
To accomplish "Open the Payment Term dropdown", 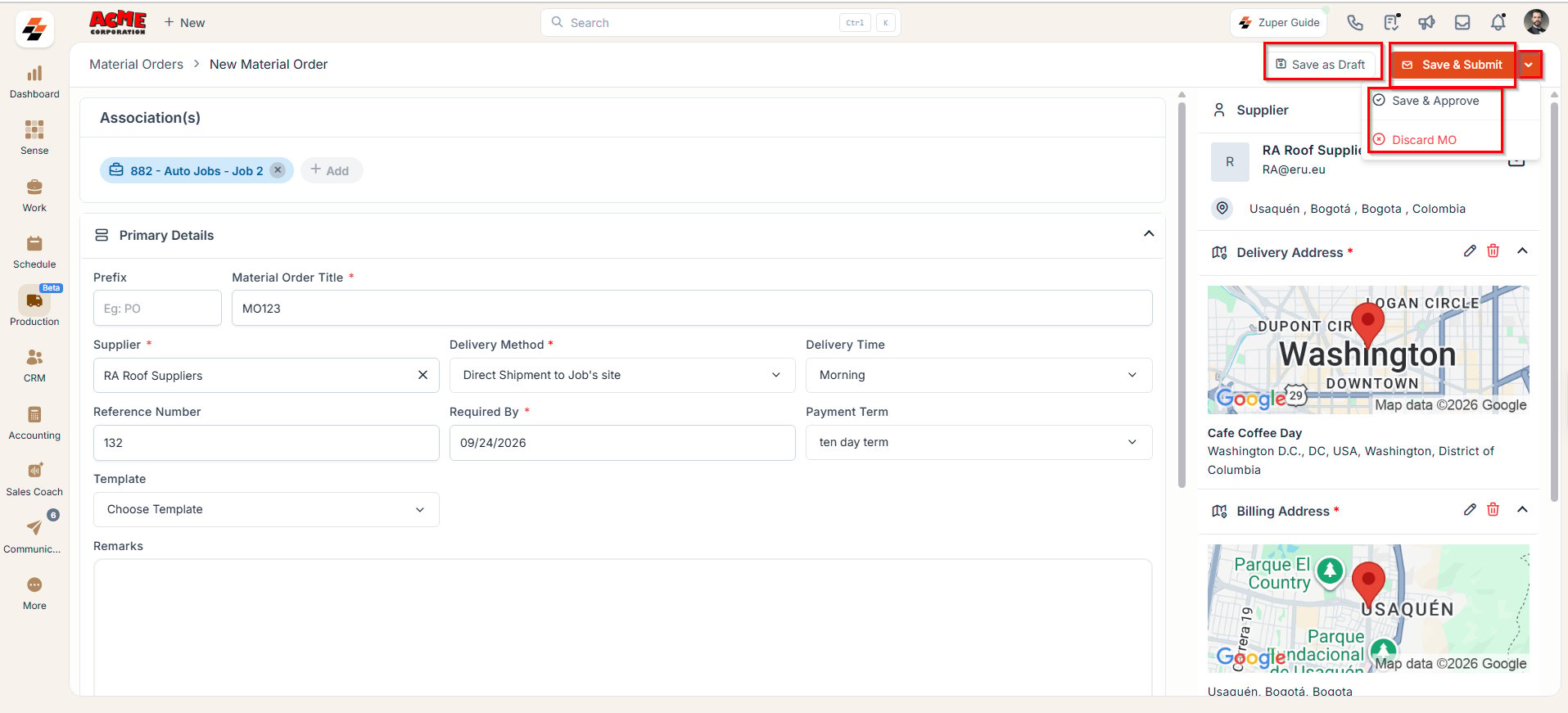I will 978,442.
